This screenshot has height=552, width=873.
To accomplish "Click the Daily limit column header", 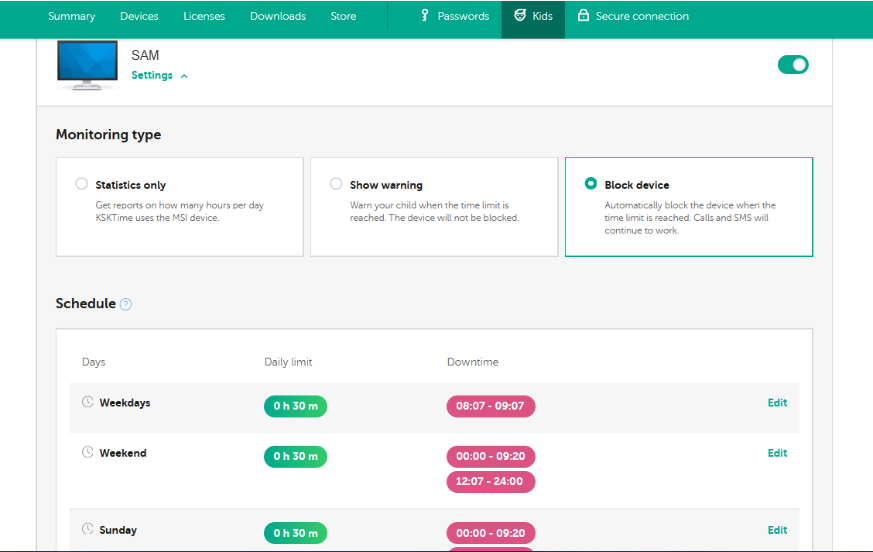I will click(288, 362).
